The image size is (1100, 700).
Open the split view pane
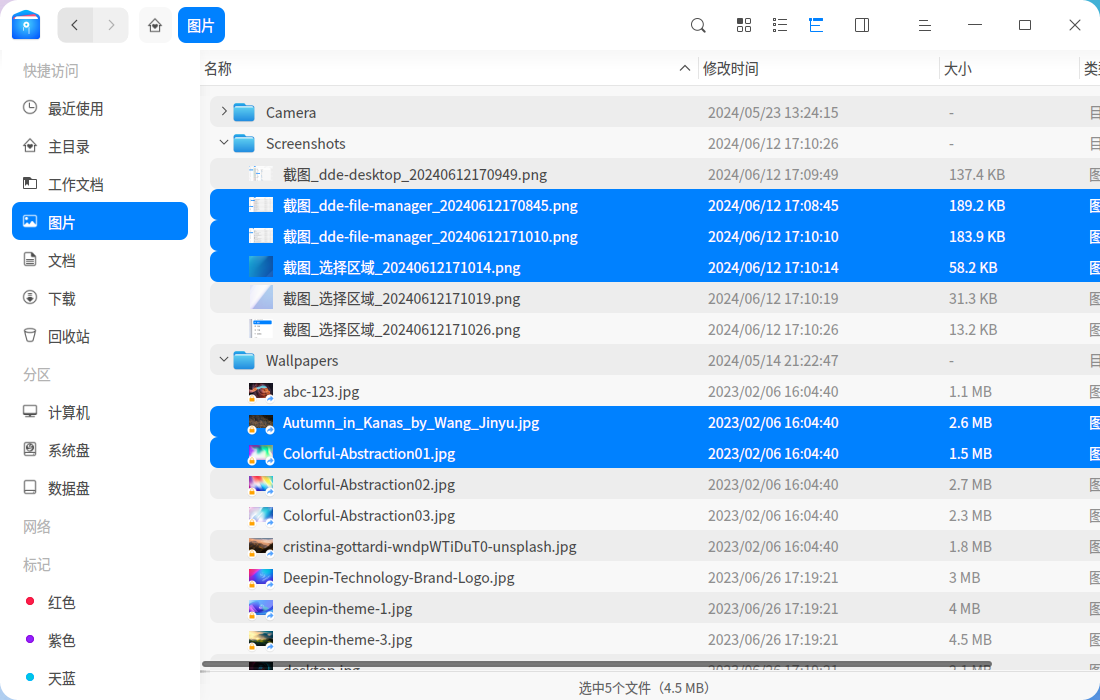coord(861,25)
